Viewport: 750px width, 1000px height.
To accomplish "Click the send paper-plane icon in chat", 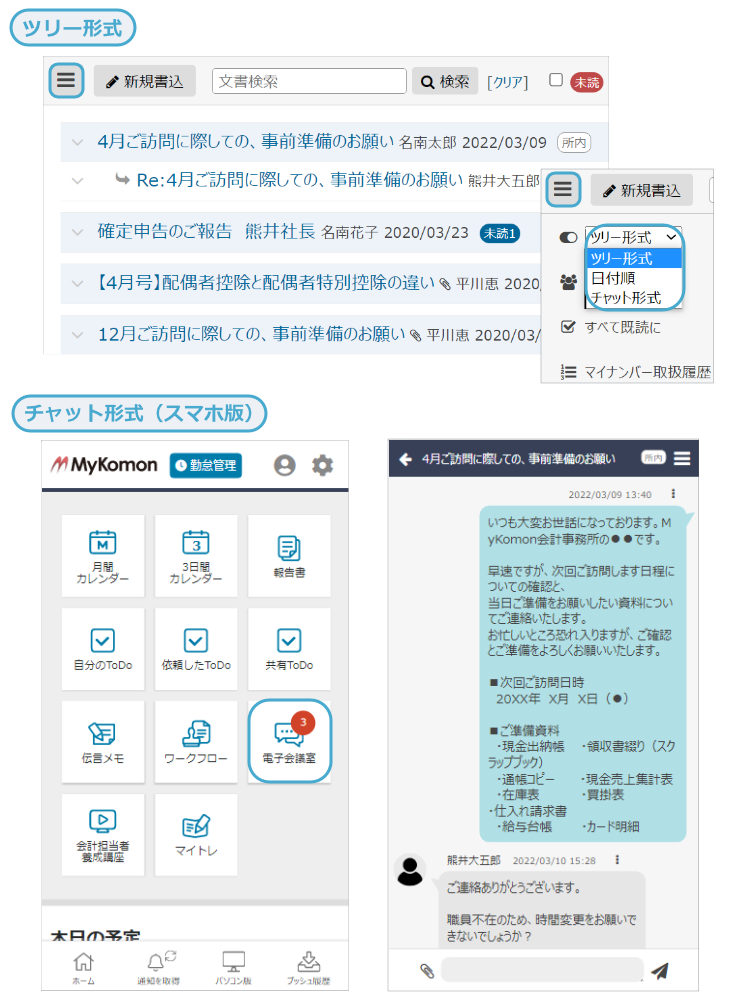I will 659,970.
